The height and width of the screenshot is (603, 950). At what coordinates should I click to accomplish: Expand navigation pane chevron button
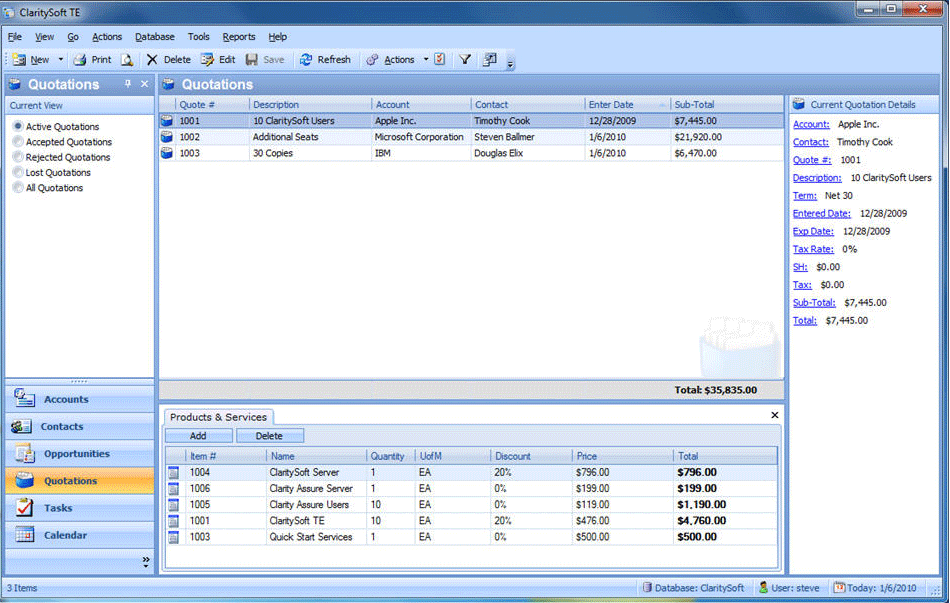click(x=146, y=561)
